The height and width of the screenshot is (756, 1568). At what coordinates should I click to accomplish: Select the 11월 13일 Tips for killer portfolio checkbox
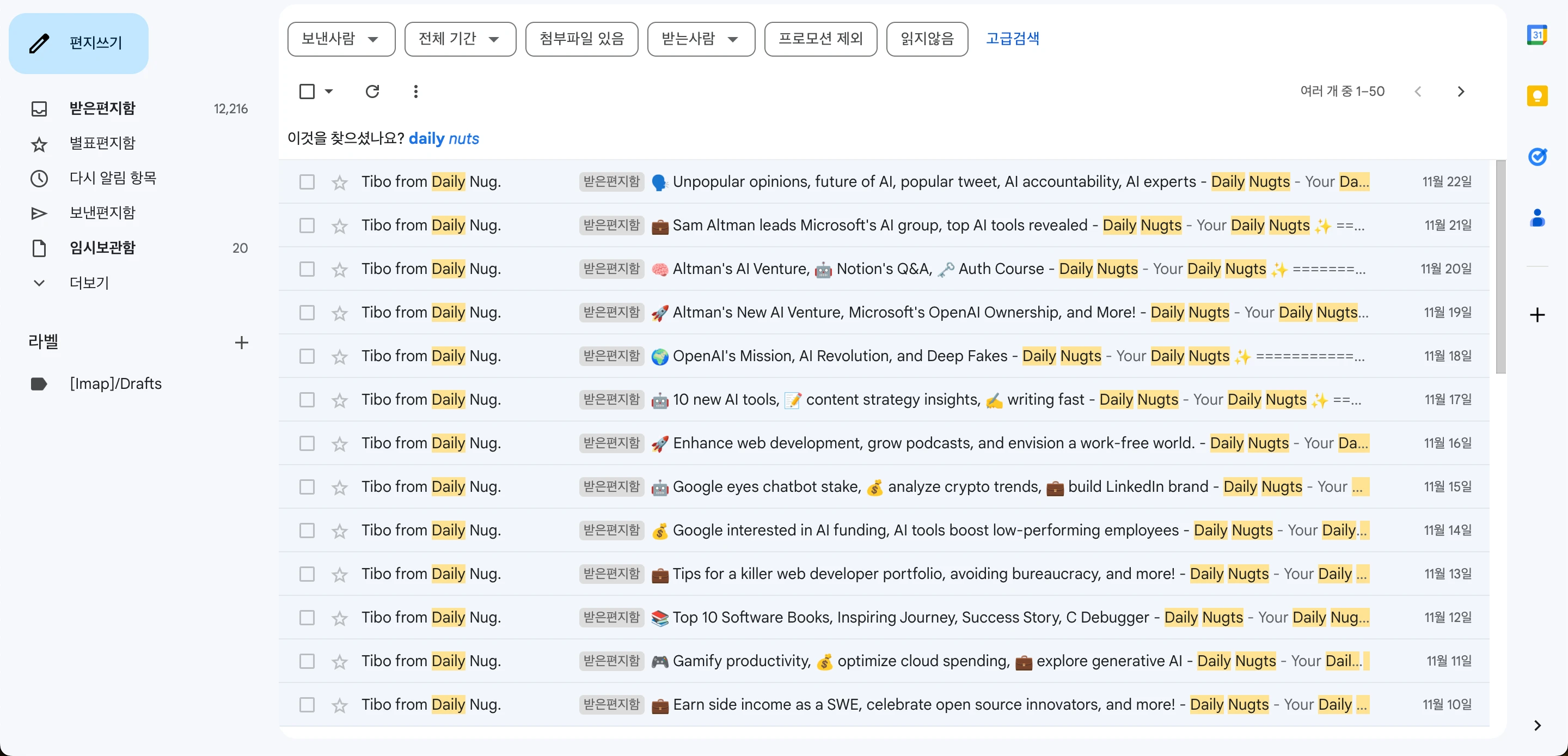[307, 575]
